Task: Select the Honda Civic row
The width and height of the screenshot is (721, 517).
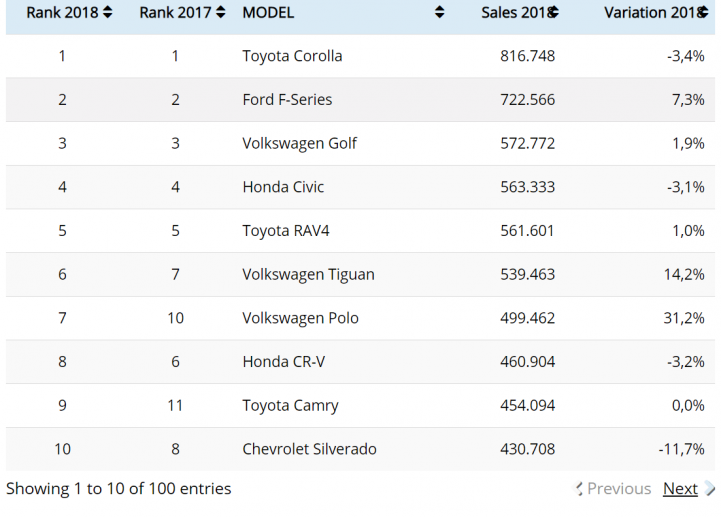Action: point(360,187)
